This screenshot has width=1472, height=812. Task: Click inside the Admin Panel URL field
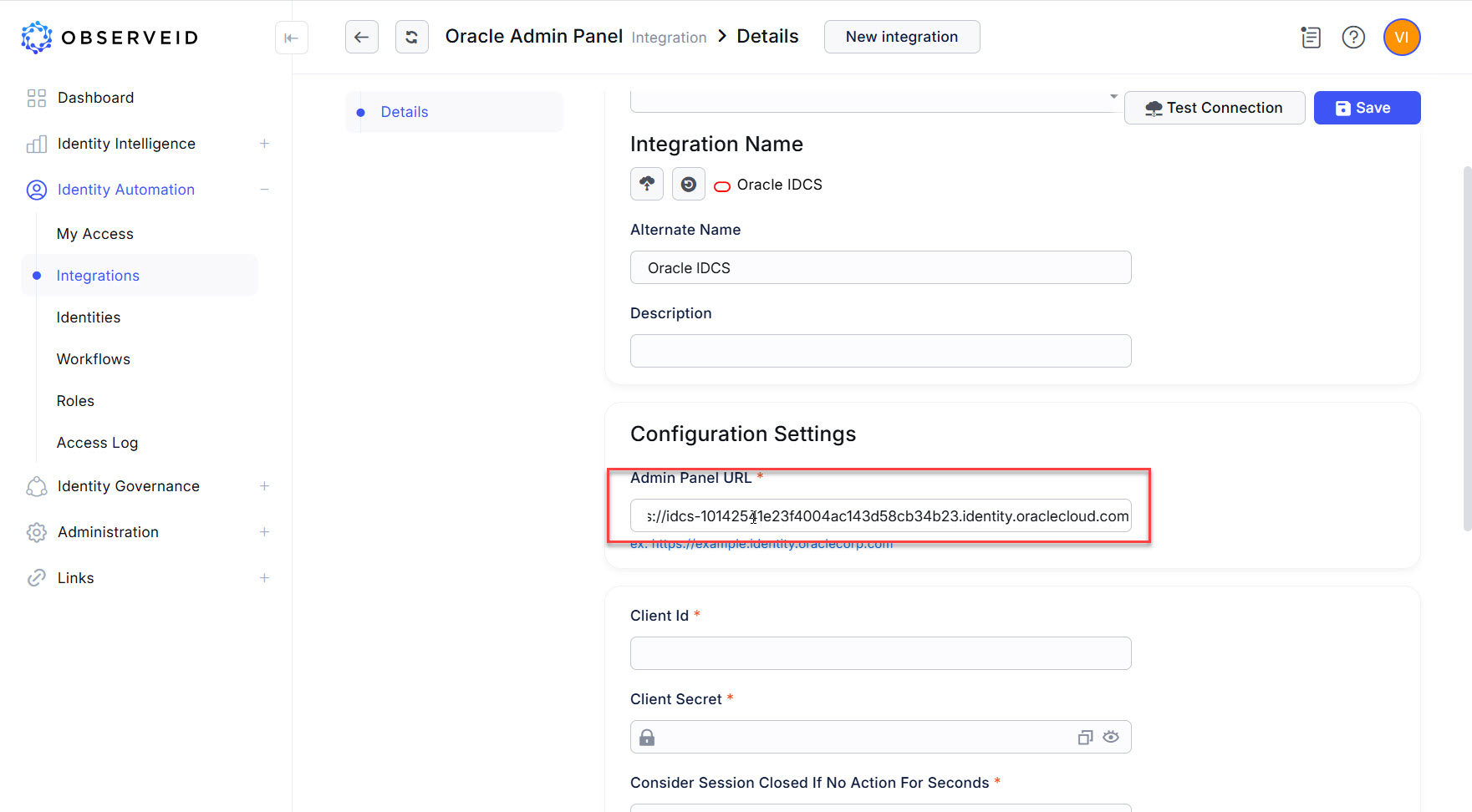(x=880, y=515)
